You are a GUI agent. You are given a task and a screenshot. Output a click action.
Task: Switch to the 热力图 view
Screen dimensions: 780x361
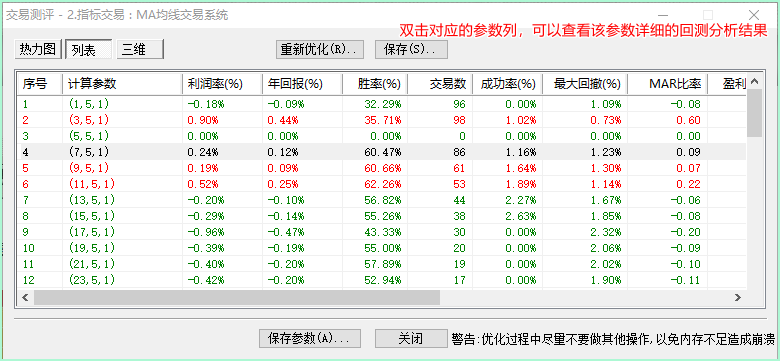tap(38, 50)
